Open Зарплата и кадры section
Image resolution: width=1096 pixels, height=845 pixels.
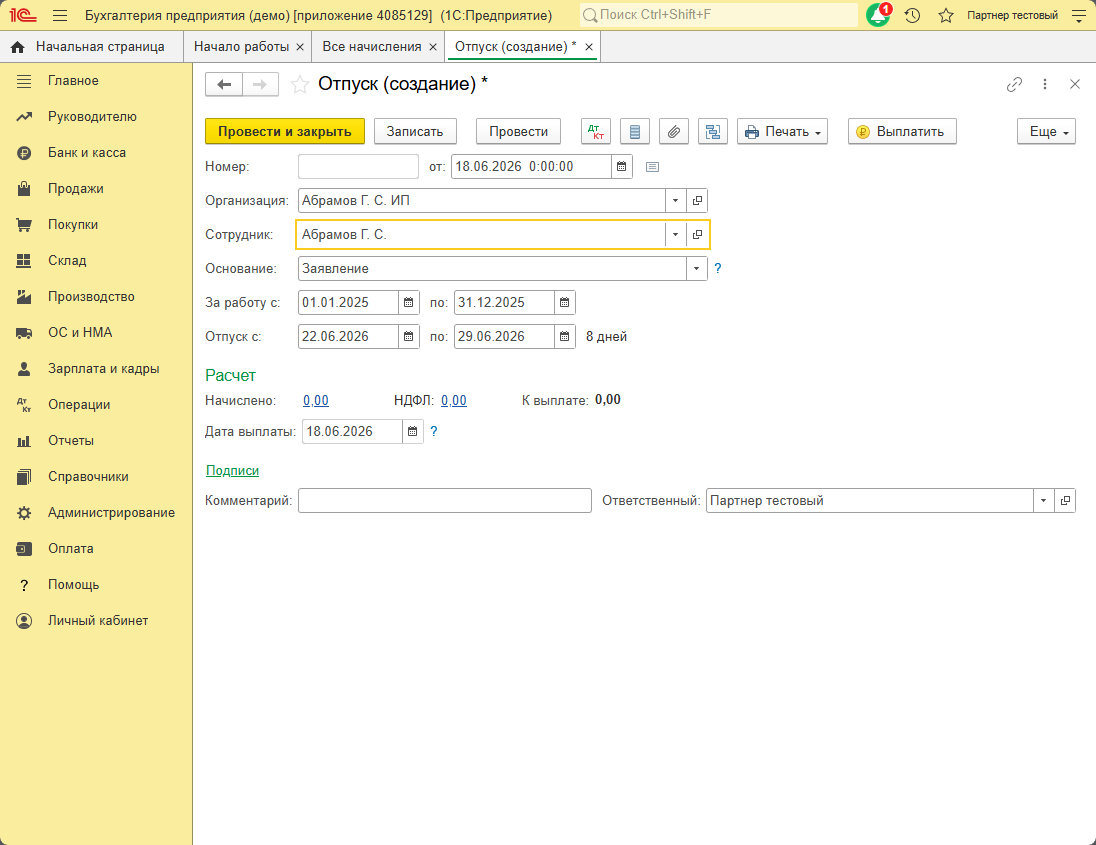[x=96, y=369]
